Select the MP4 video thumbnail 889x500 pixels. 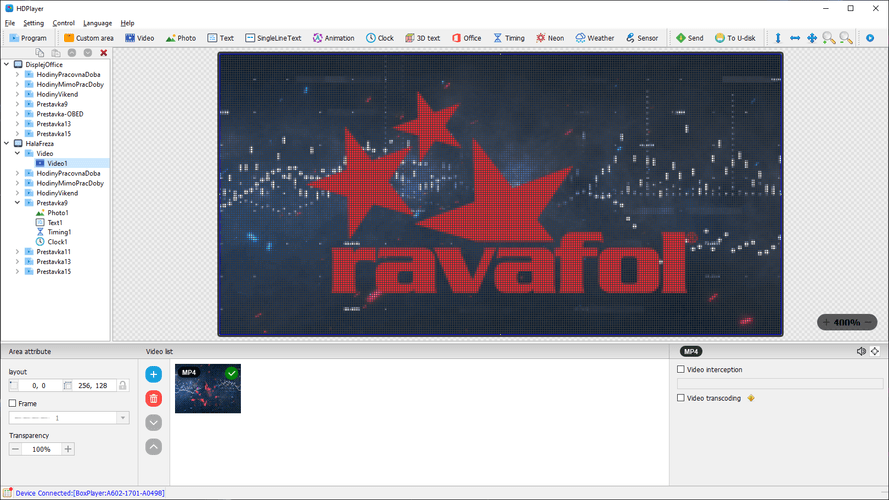208,388
